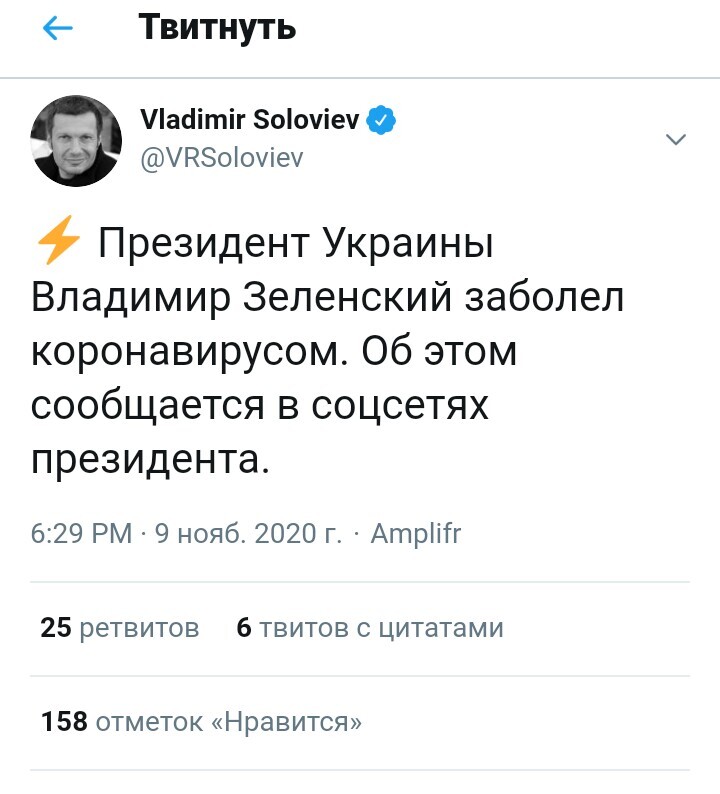The height and width of the screenshot is (794, 720).
Task: Go back using the left arrow
Action: (58, 29)
